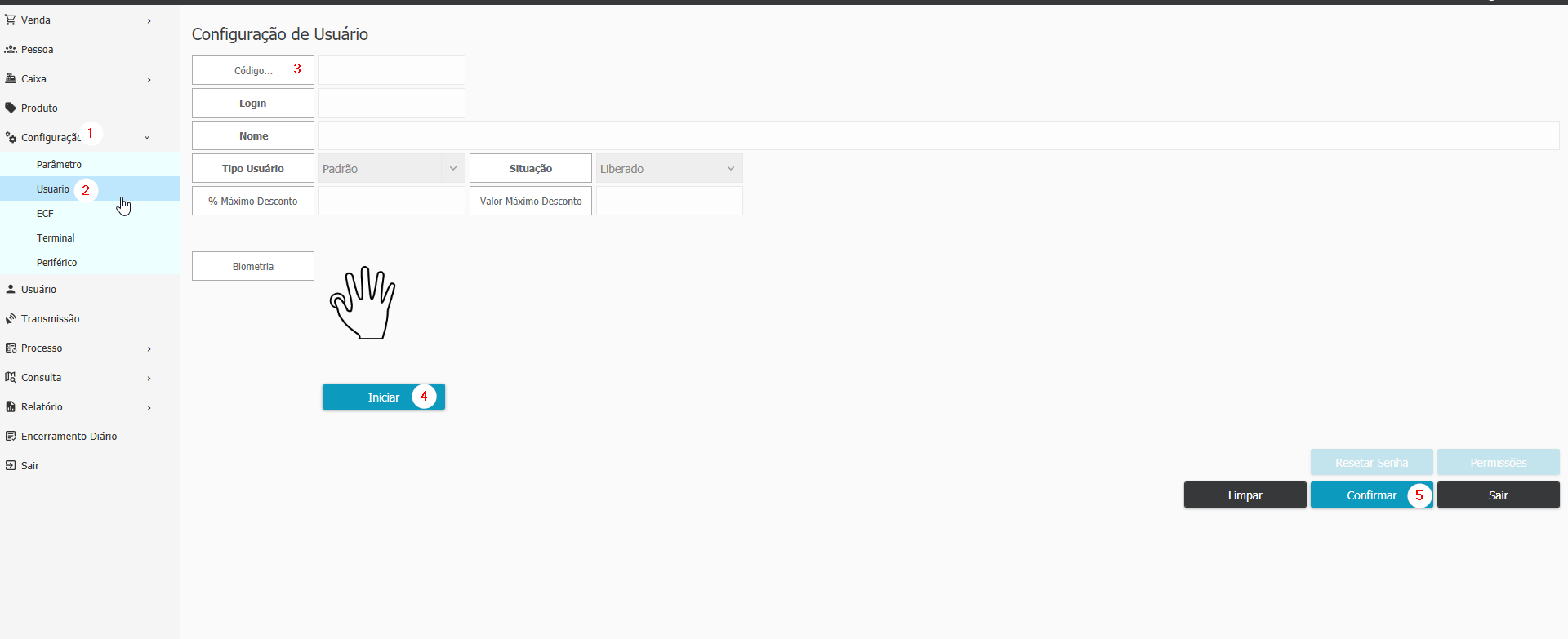
Task: Click the dark Sair button at bottom right
Action: point(1499,495)
